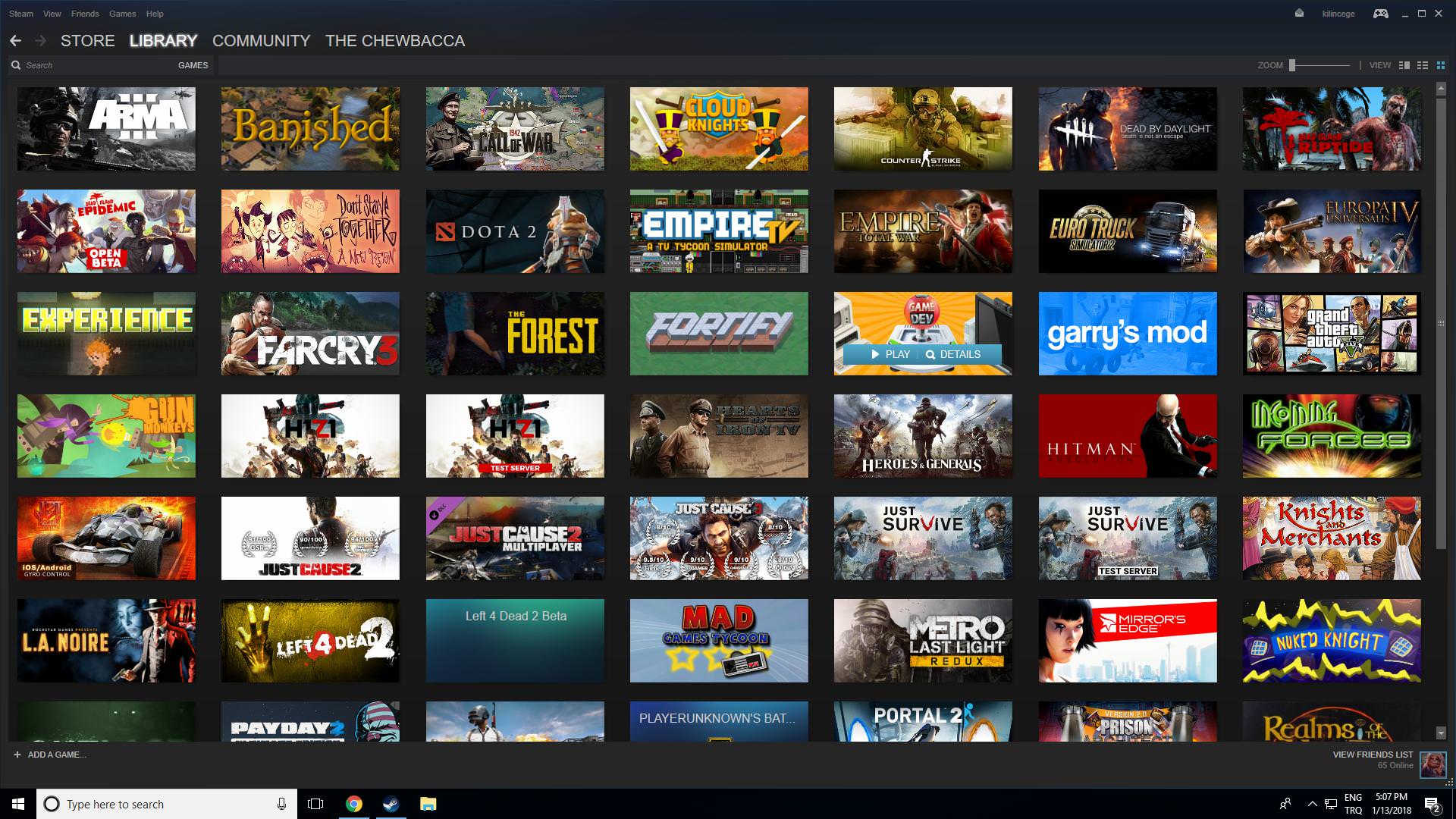This screenshot has height=819, width=1456.
Task: Click the scrollbar up arrow
Action: (1441, 89)
